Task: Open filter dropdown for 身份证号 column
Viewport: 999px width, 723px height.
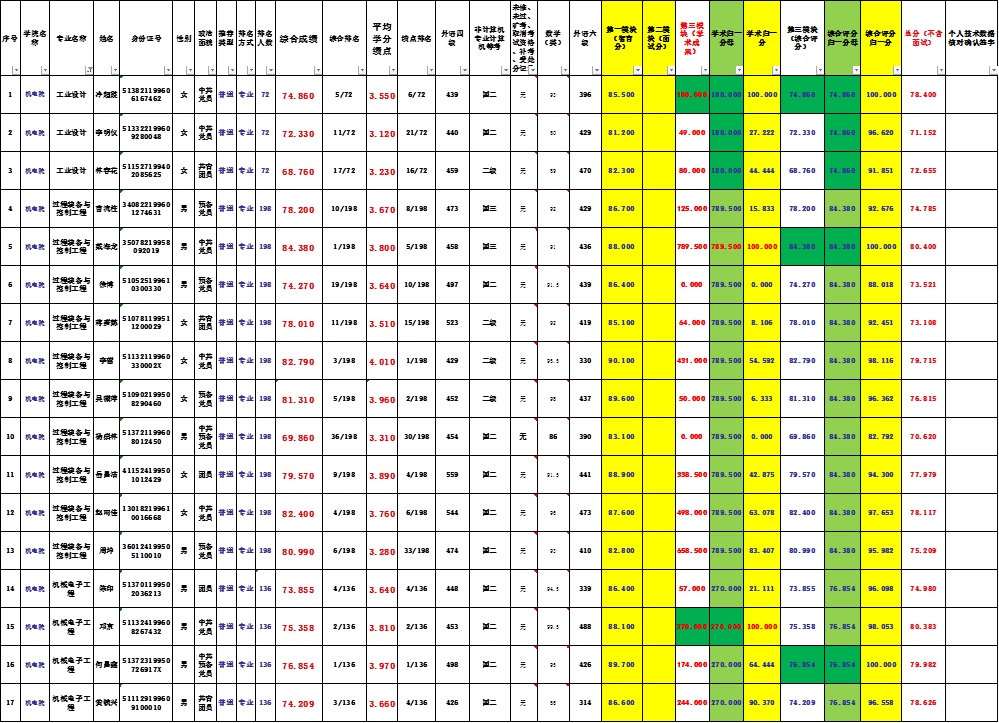Action: 166,70
